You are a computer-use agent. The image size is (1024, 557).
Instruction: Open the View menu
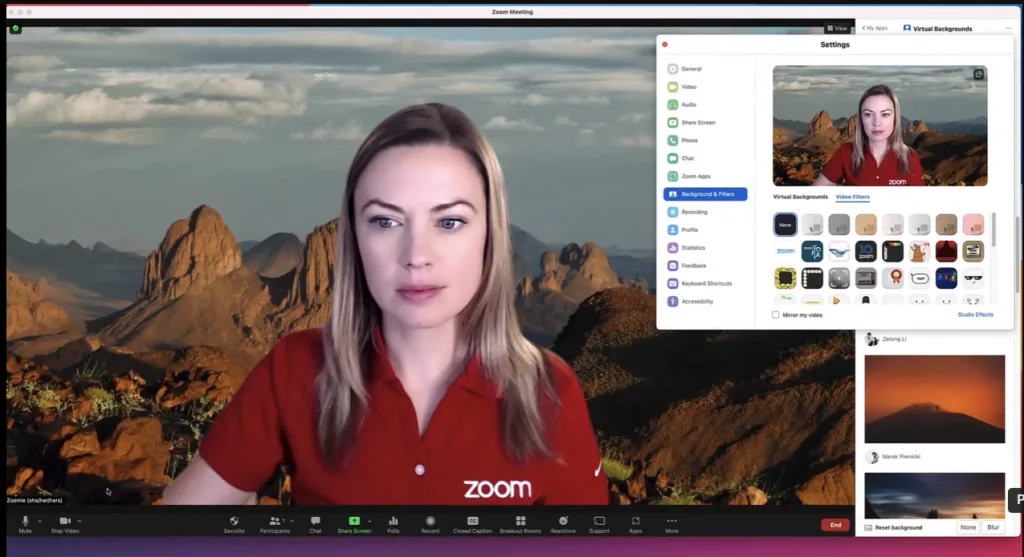[x=837, y=28]
